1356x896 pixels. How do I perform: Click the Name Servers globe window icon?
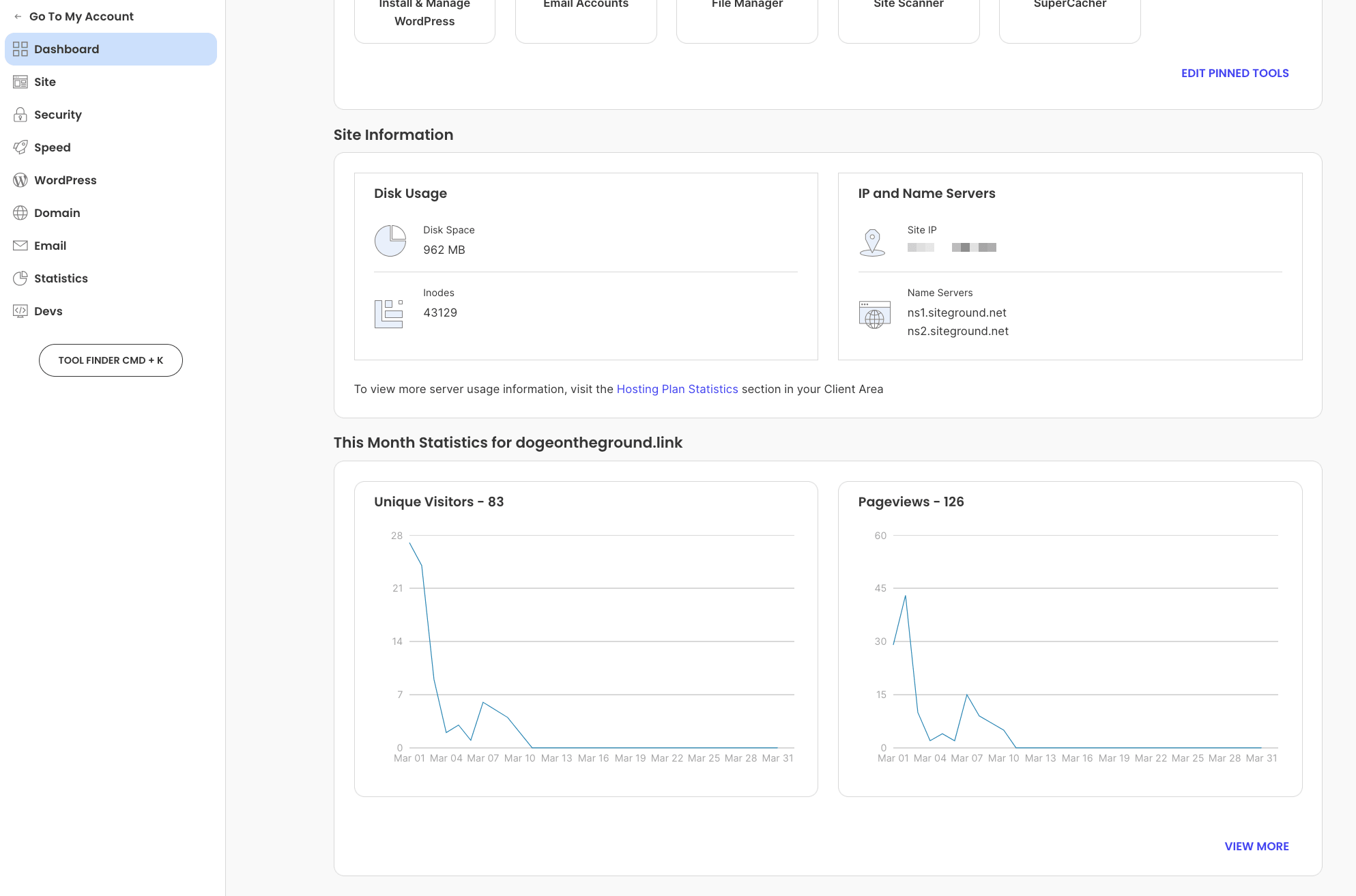coord(874,315)
